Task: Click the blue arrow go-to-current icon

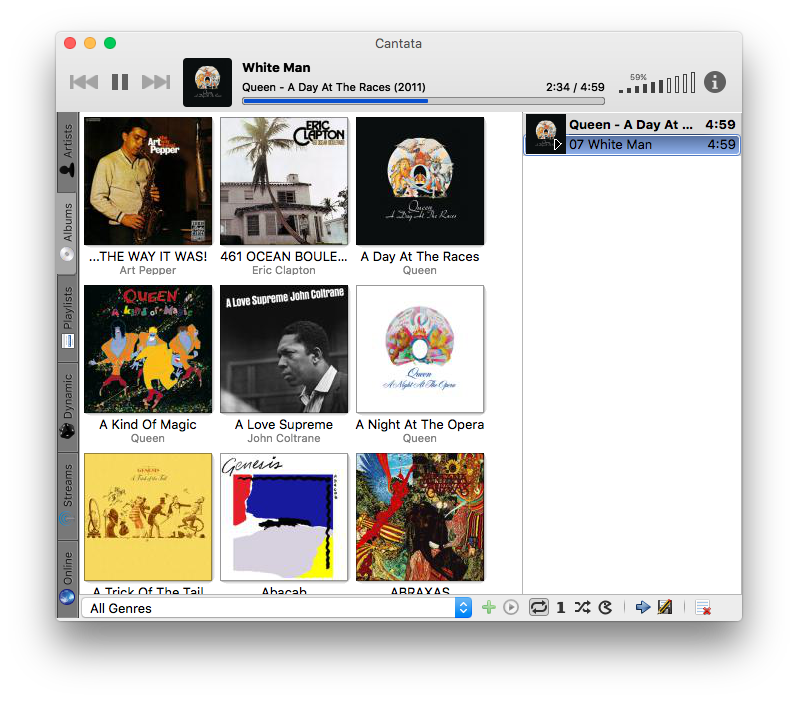Action: click(643, 607)
